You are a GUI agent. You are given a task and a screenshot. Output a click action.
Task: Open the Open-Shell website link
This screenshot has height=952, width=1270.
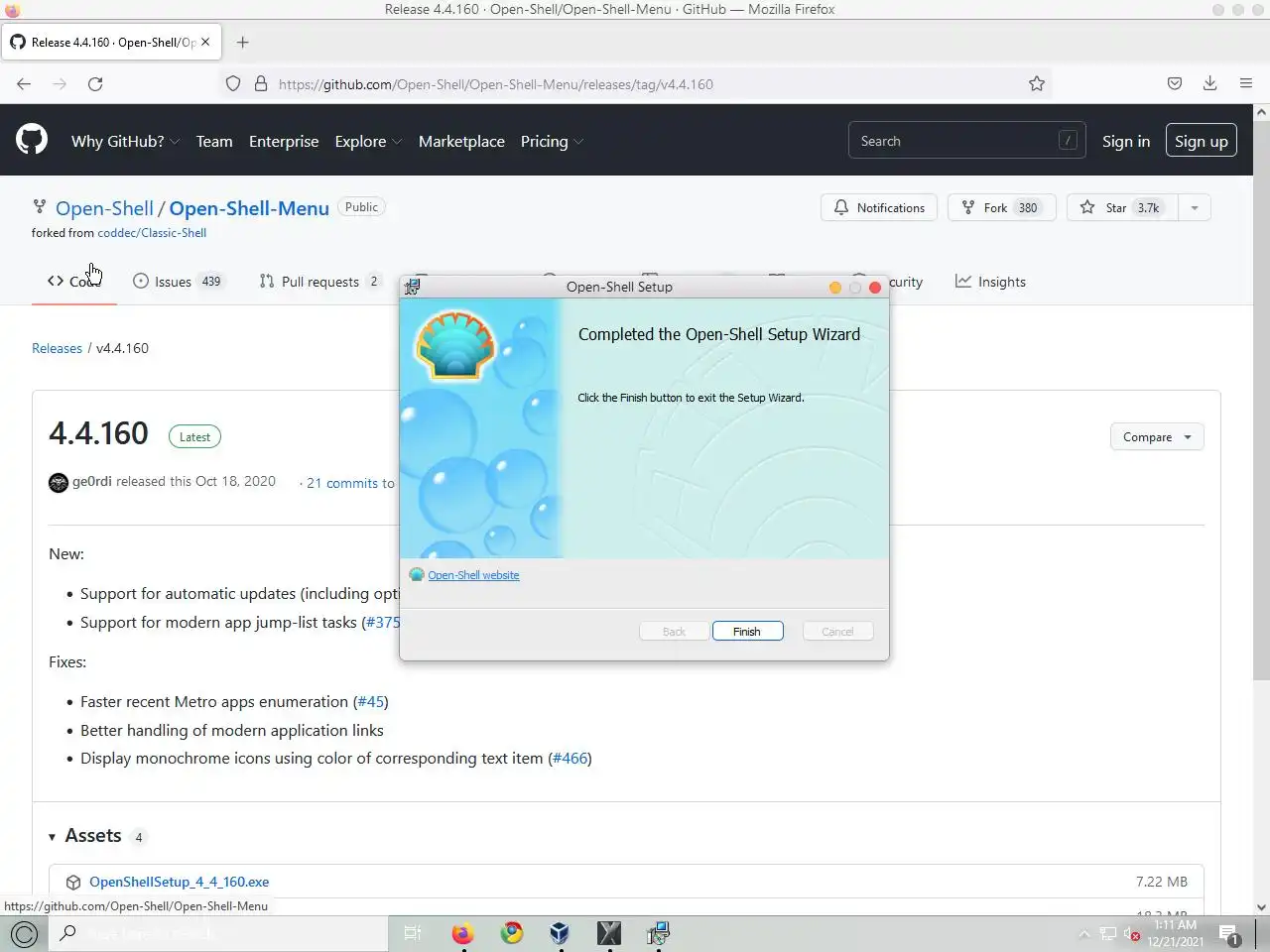[x=473, y=575]
